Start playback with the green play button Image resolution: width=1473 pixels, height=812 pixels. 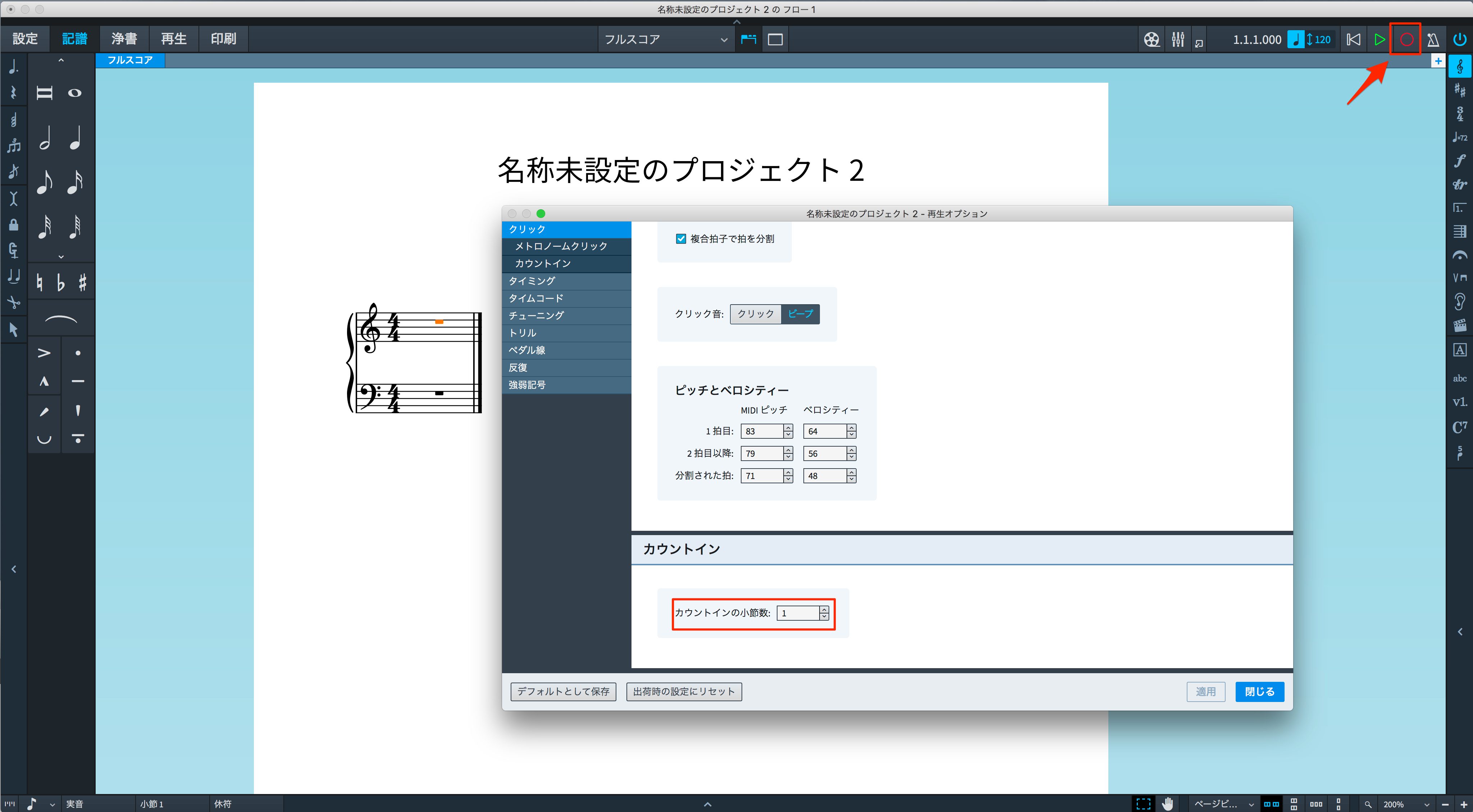1379,40
